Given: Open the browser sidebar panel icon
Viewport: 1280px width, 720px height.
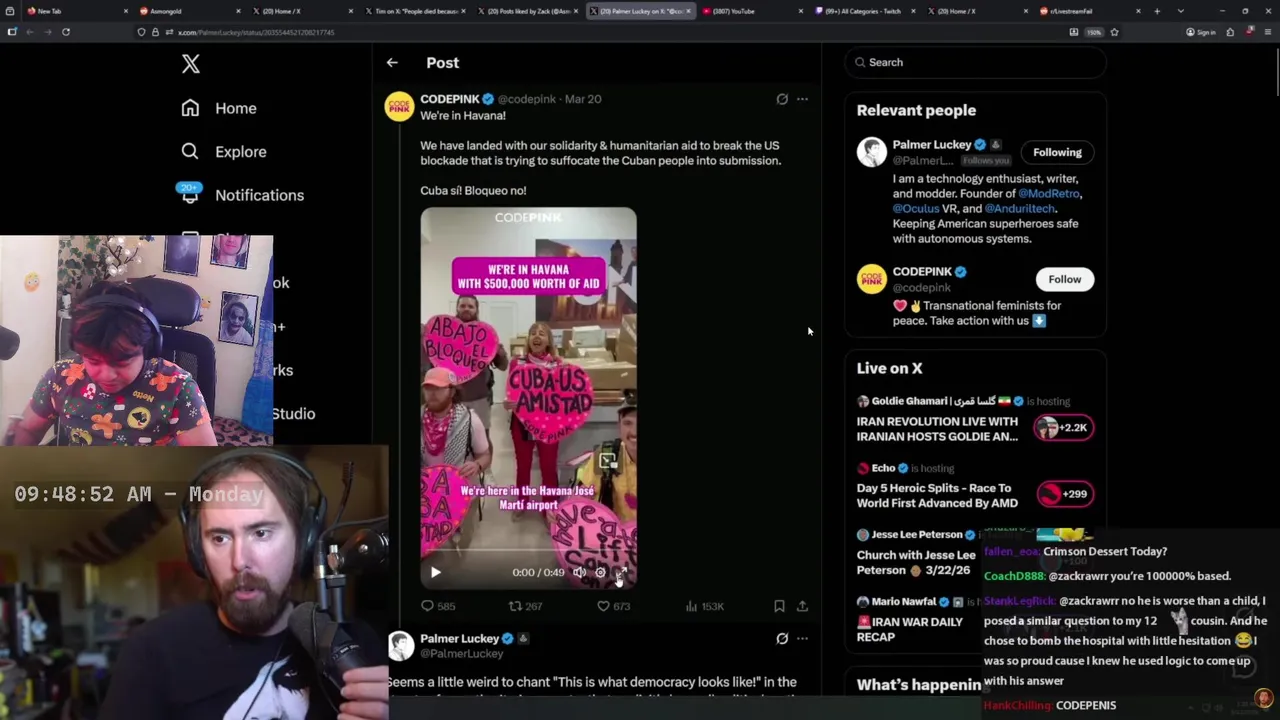Looking at the screenshot, I should click(x=12, y=32).
